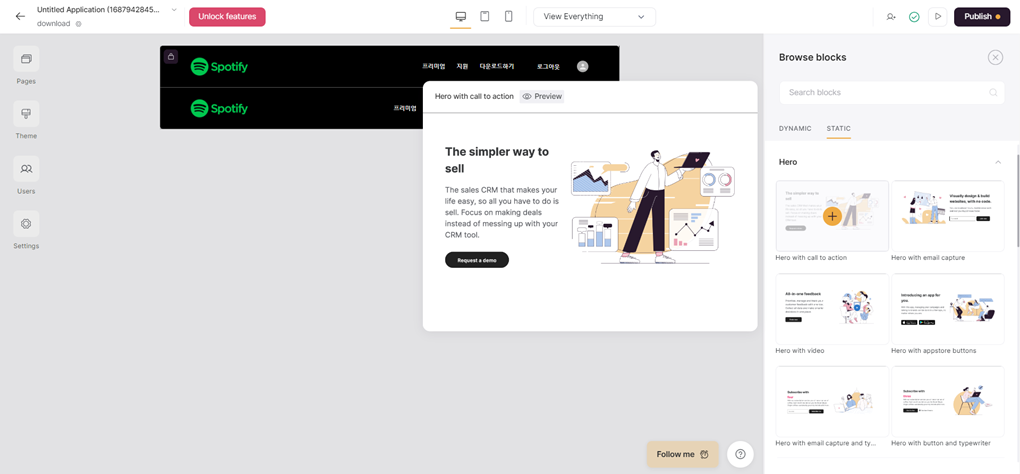Screen dimensions: 1020x474
Task: Click the first Spotify logo in canvas
Action: click(219, 66)
